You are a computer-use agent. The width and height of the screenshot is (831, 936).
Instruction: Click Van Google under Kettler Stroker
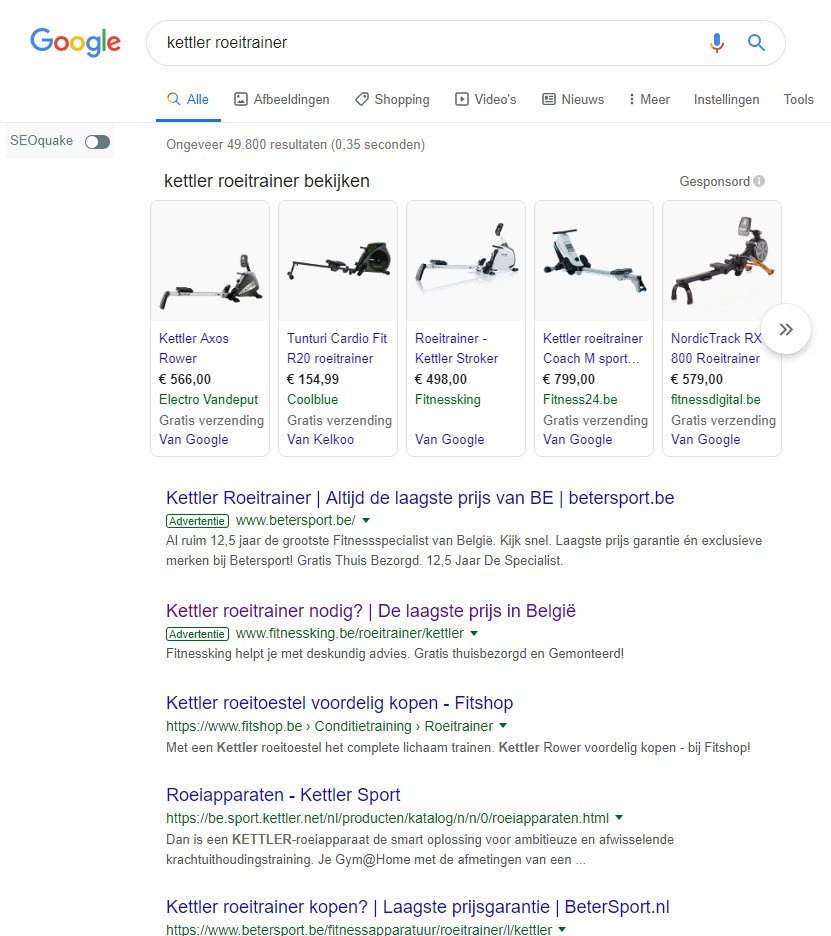(x=450, y=439)
